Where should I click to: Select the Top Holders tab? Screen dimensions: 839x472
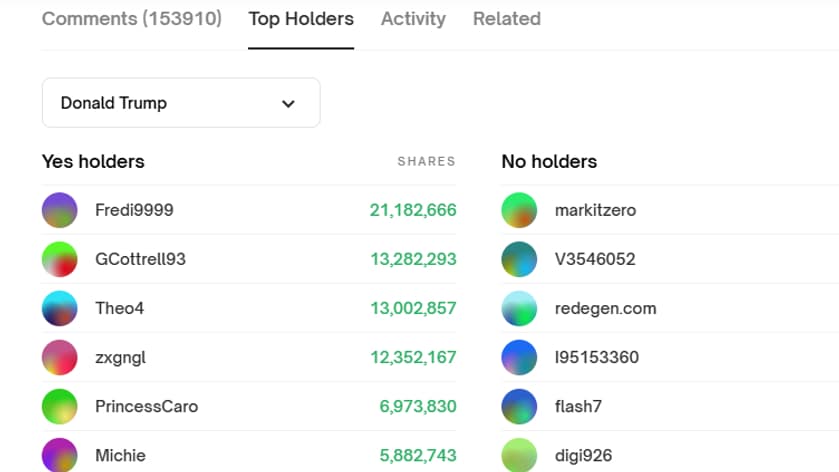(x=301, y=19)
